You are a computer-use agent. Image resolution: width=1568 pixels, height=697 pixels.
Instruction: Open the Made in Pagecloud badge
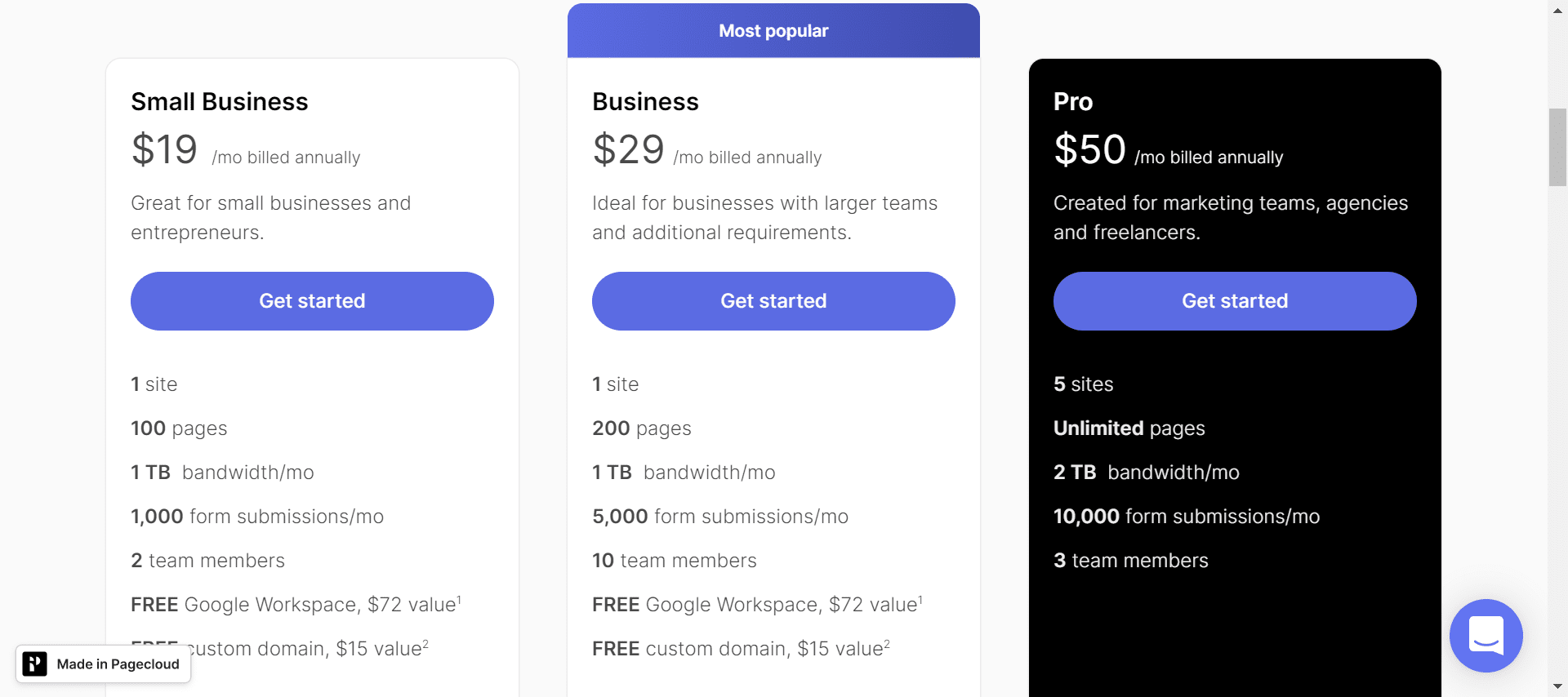click(x=104, y=664)
